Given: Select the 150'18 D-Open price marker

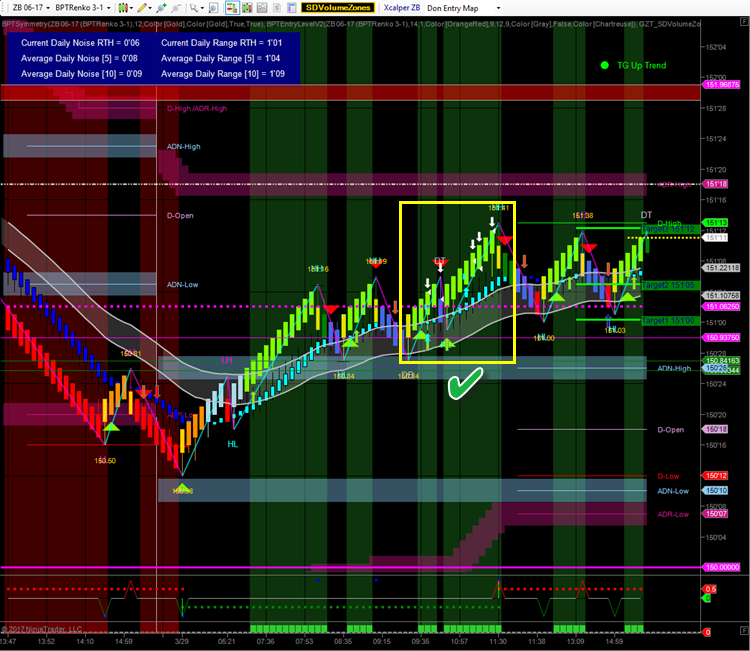Looking at the screenshot, I should point(715,429).
